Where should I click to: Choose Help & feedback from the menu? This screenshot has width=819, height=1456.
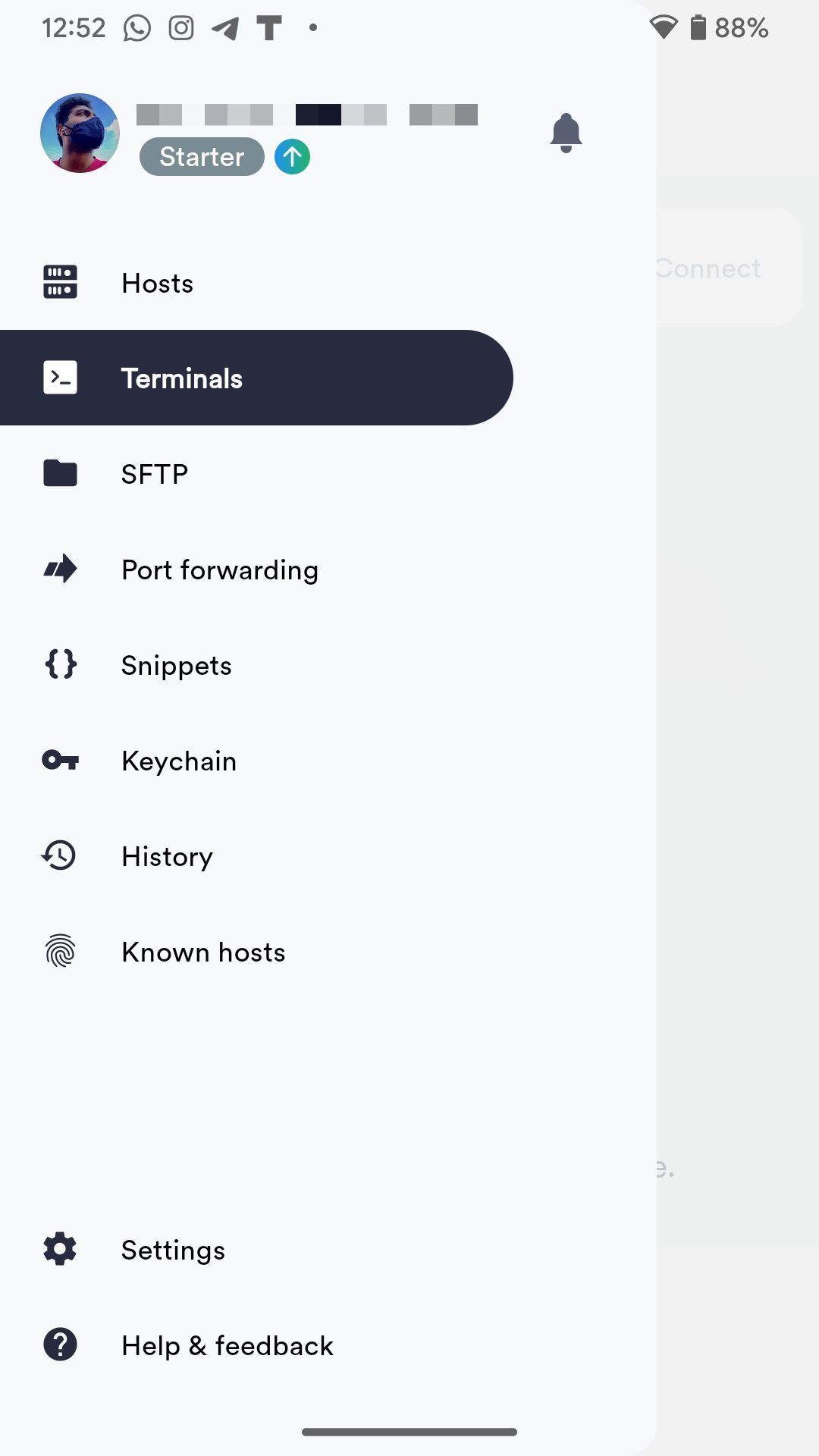pos(227,1345)
